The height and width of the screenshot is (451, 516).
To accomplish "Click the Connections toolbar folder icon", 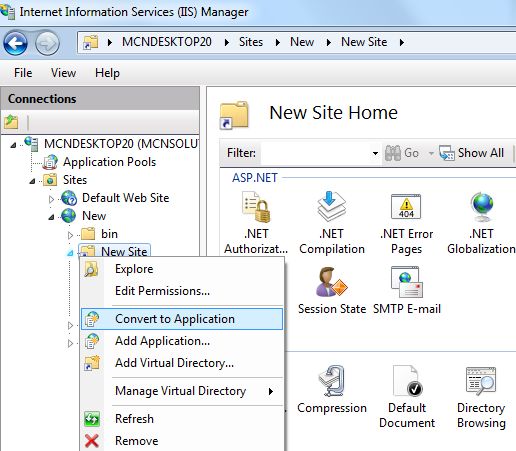I will coord(11,122).
